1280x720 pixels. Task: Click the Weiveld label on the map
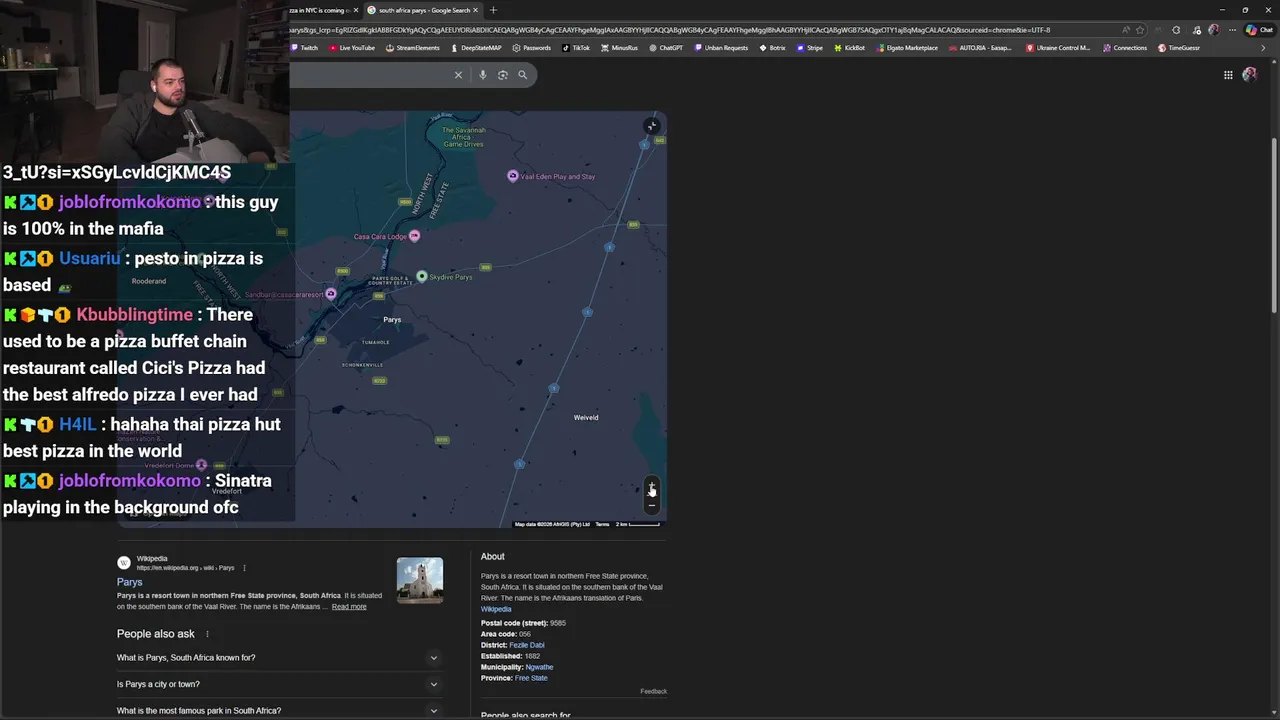[586, 417]
